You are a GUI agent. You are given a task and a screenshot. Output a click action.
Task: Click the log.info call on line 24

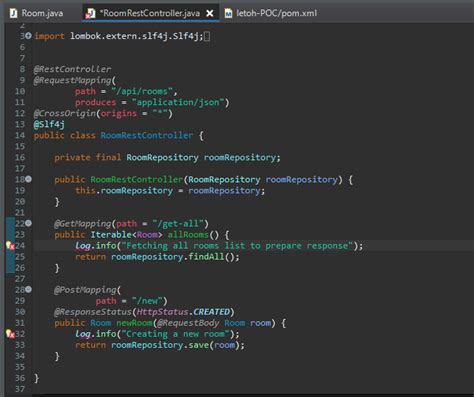[95, 246]
